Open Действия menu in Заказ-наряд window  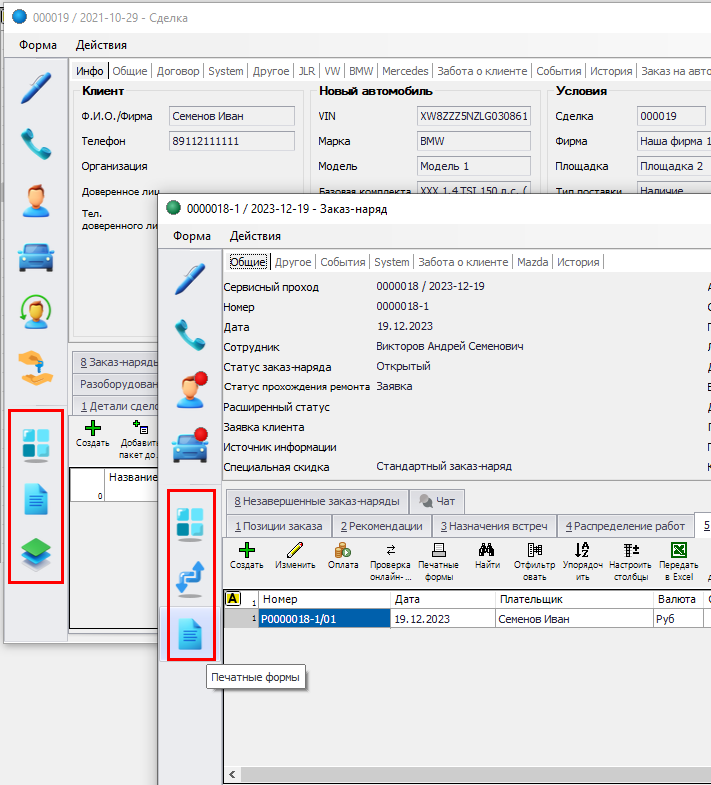point(255,236)
